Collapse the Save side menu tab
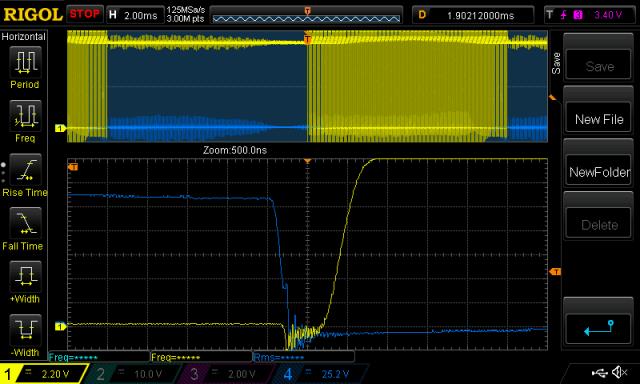Image resolution: width=640 pixels, height=384 pixels. pos(556,63)
